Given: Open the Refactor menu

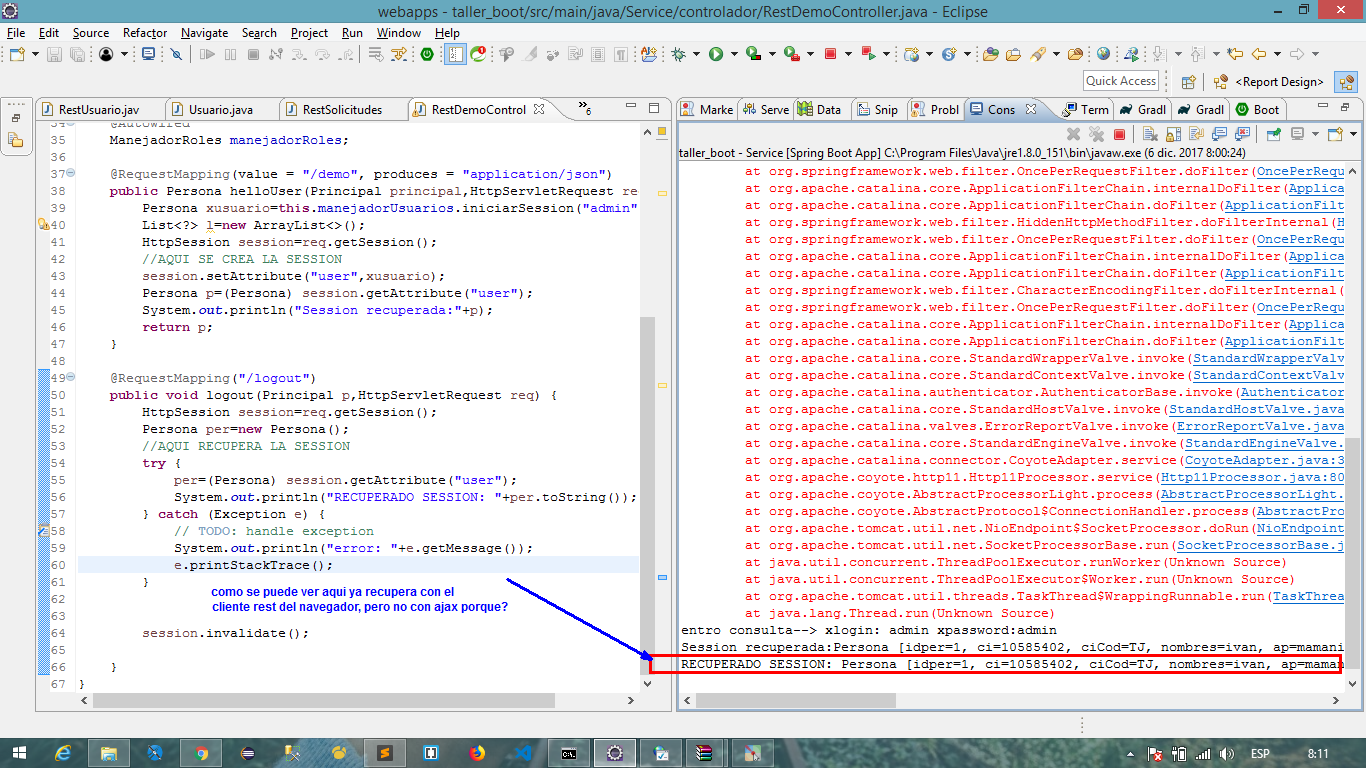Looking at the screenshot, I should (145, 32).
